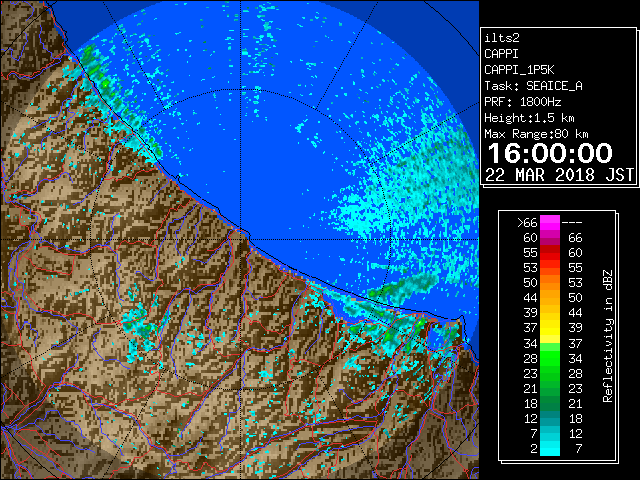Select the 'Height:1.5 km' info line
Image resolution: width=640 pixels, height=480 pixels.
click(x=529, y=118)
